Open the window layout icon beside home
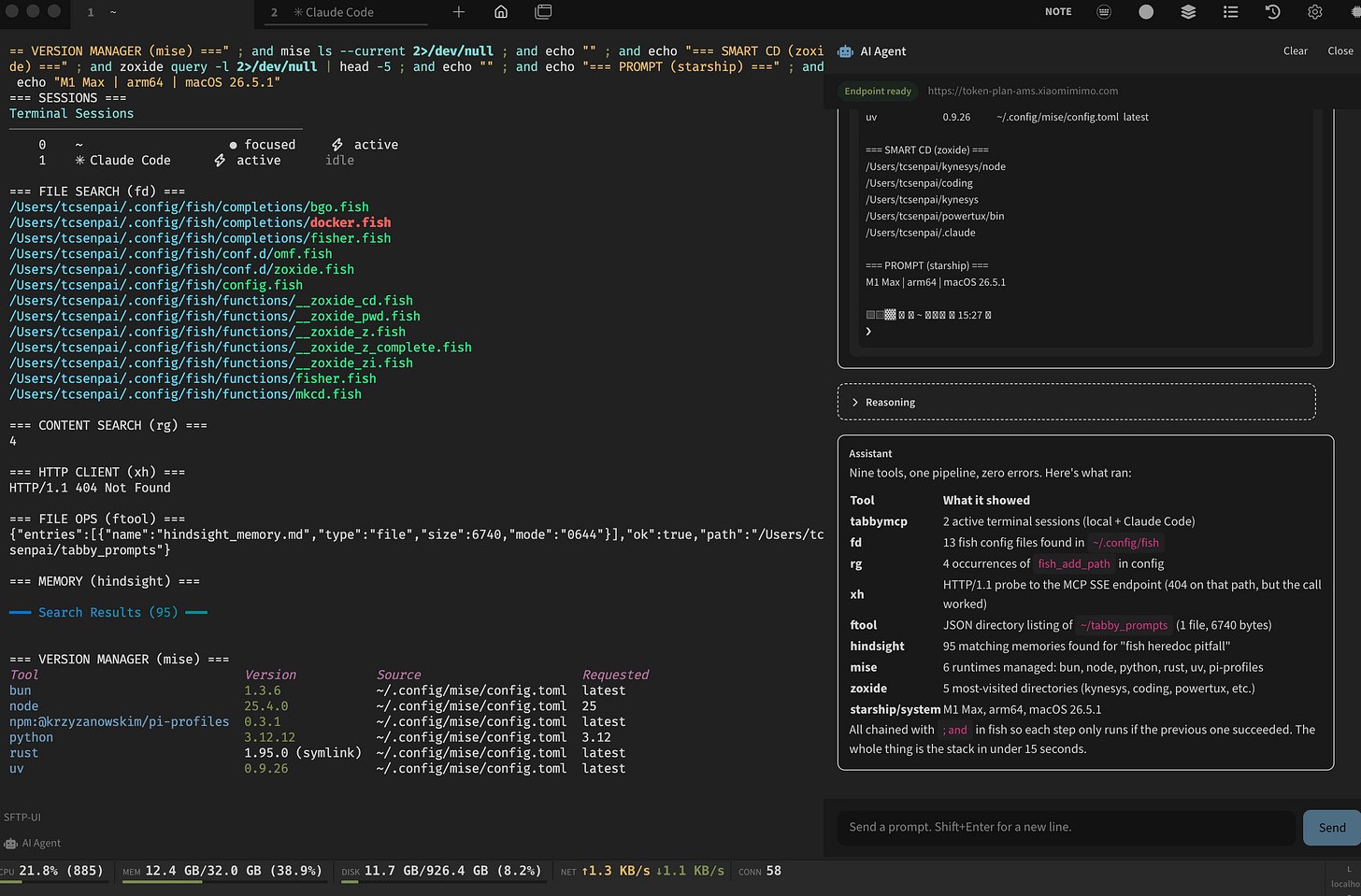The height and width of the screenshot is (896, 1361). pos(543,12)
